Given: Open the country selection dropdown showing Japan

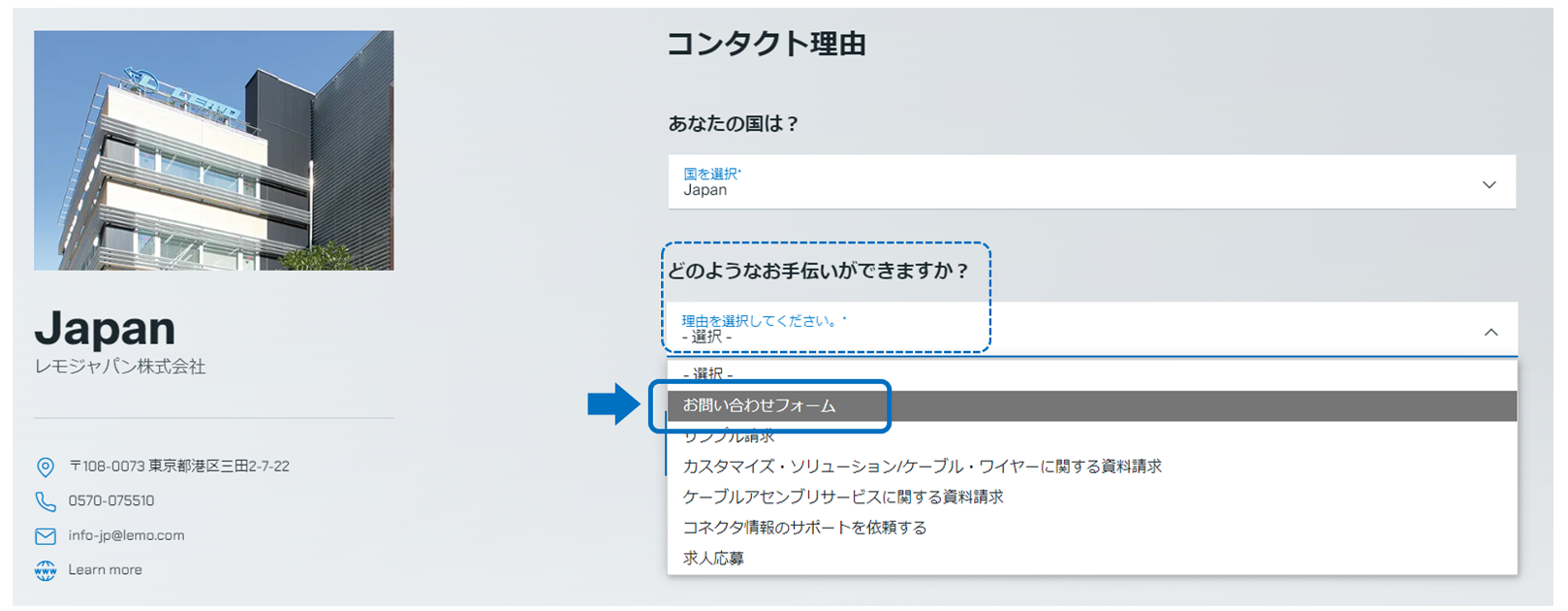Looking at the screenshot, I should coord(1091,182).
